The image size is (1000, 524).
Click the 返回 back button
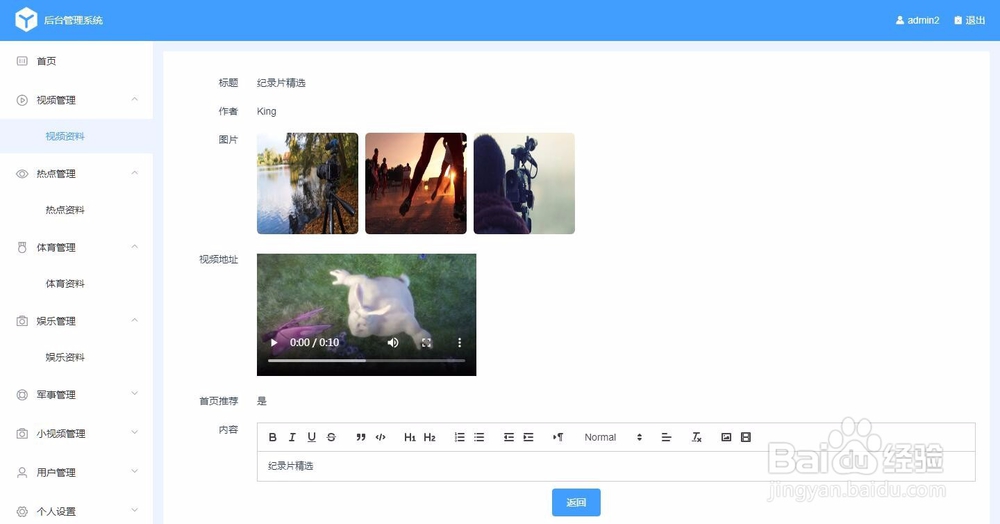[576, 502]
